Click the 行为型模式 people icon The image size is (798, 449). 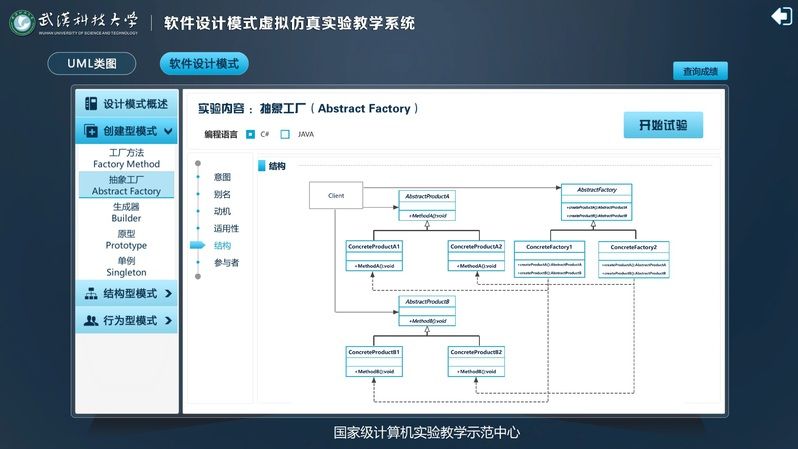pyautogui.click(x=91, y=321)
